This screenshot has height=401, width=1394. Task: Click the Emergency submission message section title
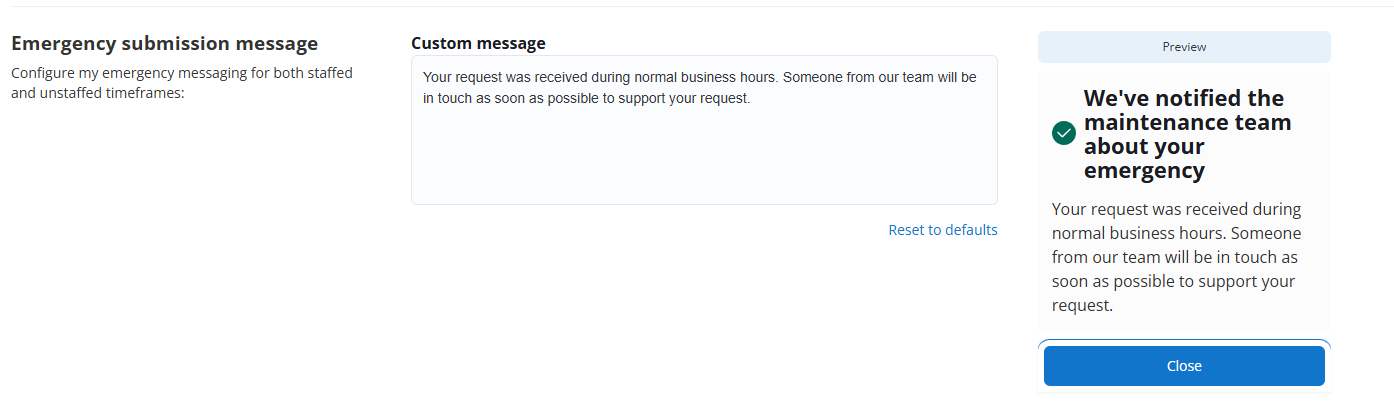point(164,43)
